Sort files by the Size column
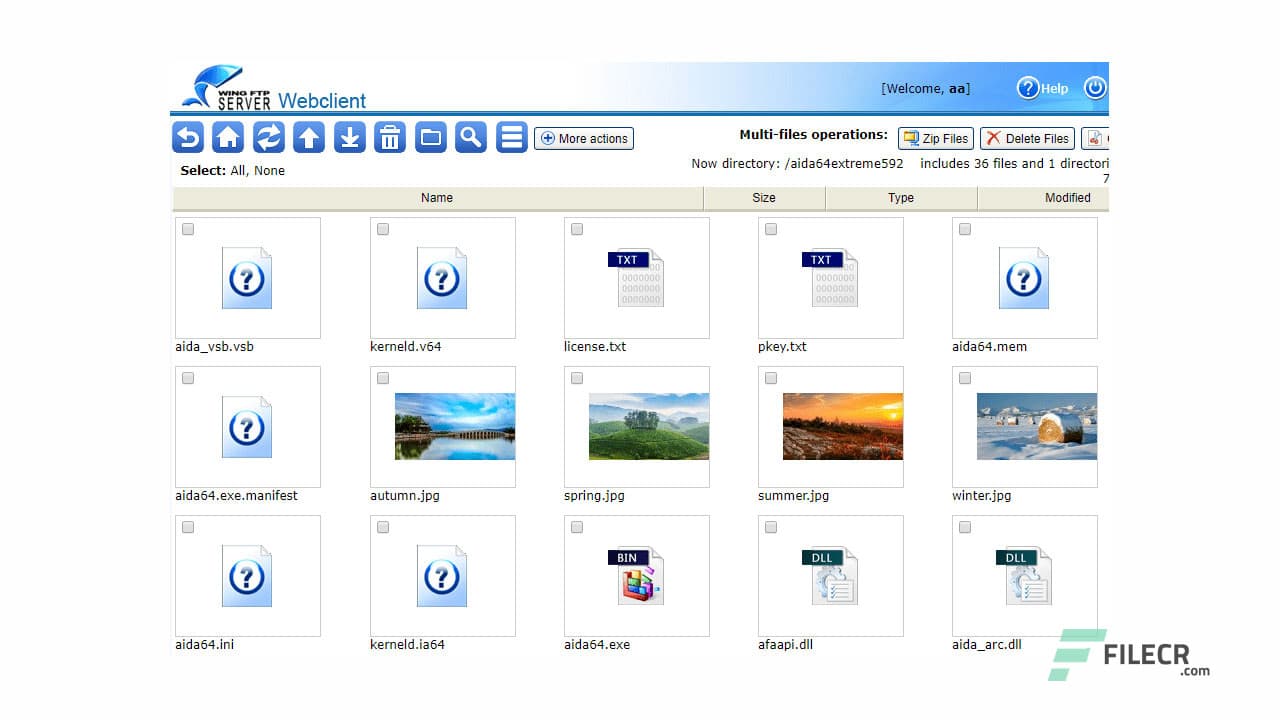 (764, 197)
